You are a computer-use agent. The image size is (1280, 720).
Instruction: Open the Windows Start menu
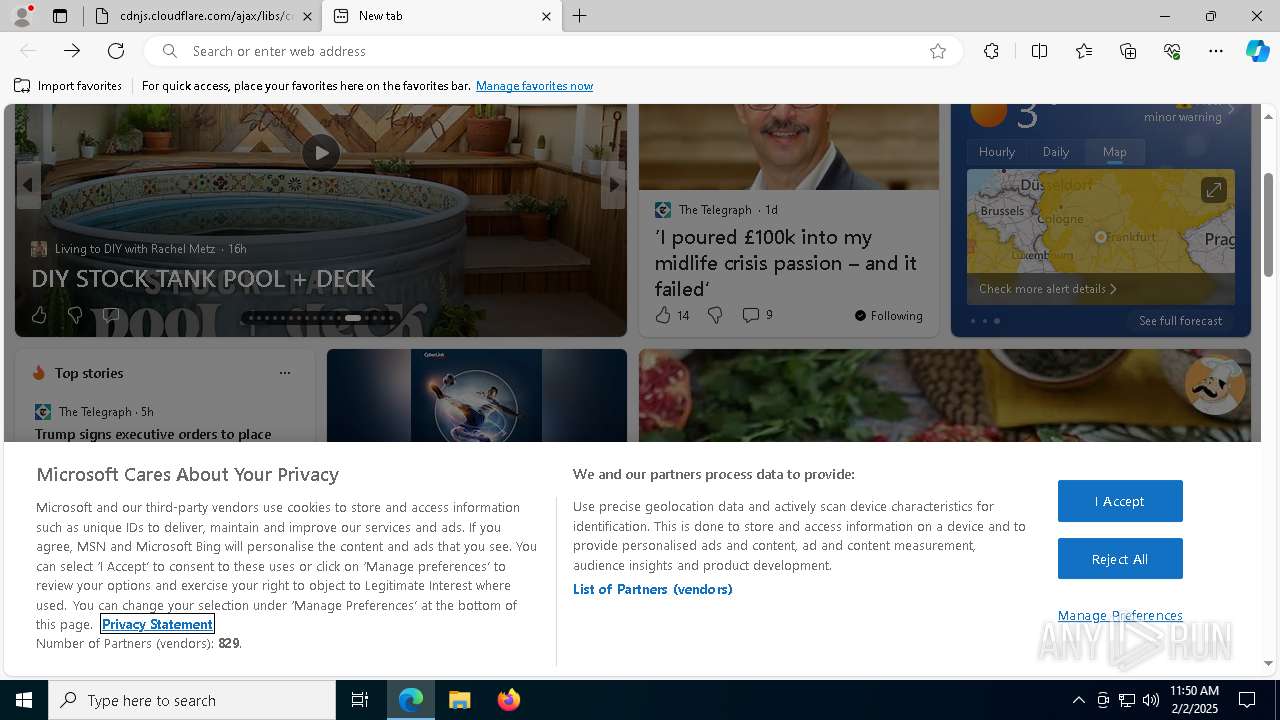coord(24,700)
